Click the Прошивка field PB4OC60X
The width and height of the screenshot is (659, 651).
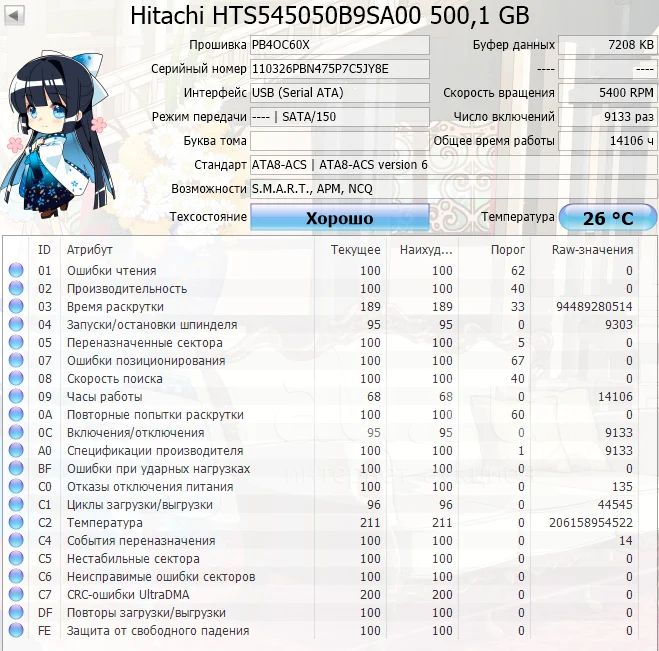coord(340,45)
